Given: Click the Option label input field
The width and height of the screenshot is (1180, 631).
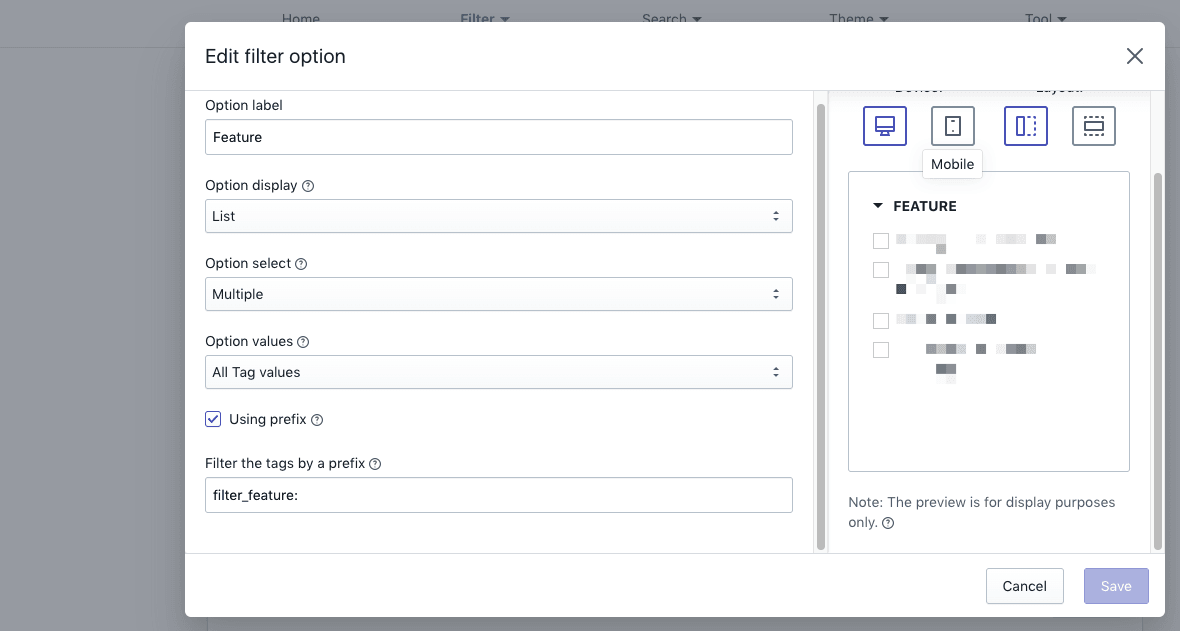Looking at the screenshot, I should 498,137.
